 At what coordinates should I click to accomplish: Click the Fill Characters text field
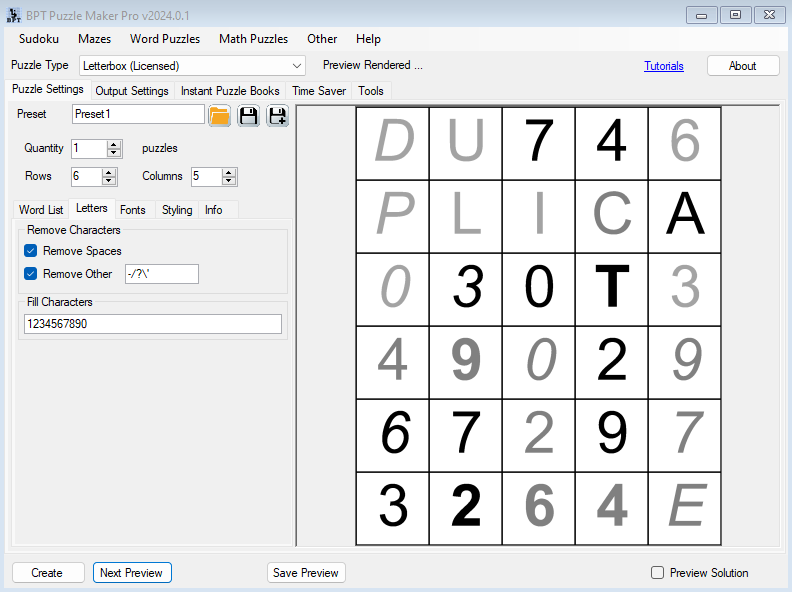153,324
